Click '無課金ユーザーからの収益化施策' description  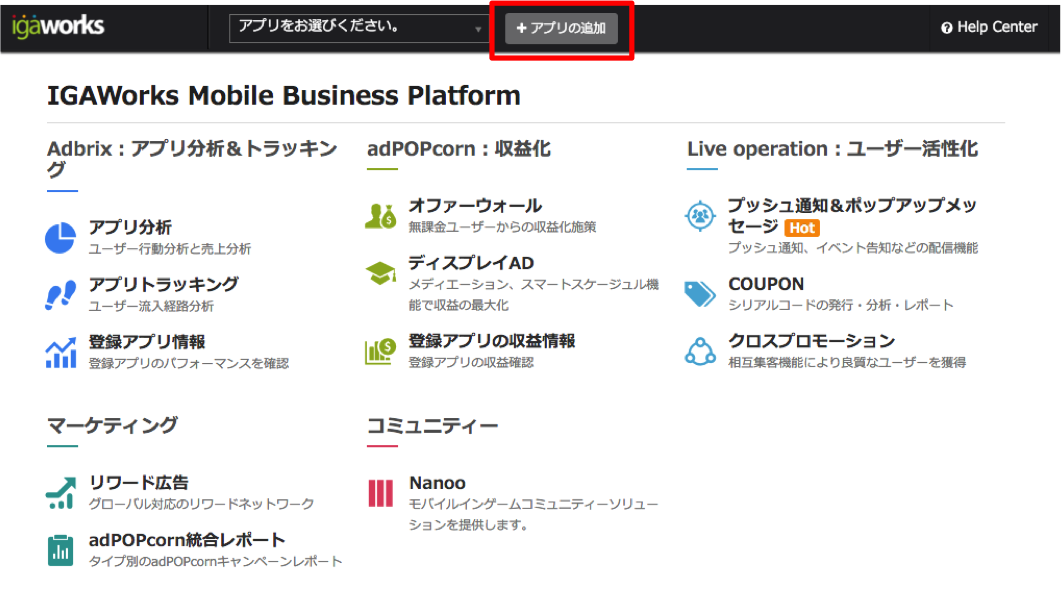click(x=502, y=227)
